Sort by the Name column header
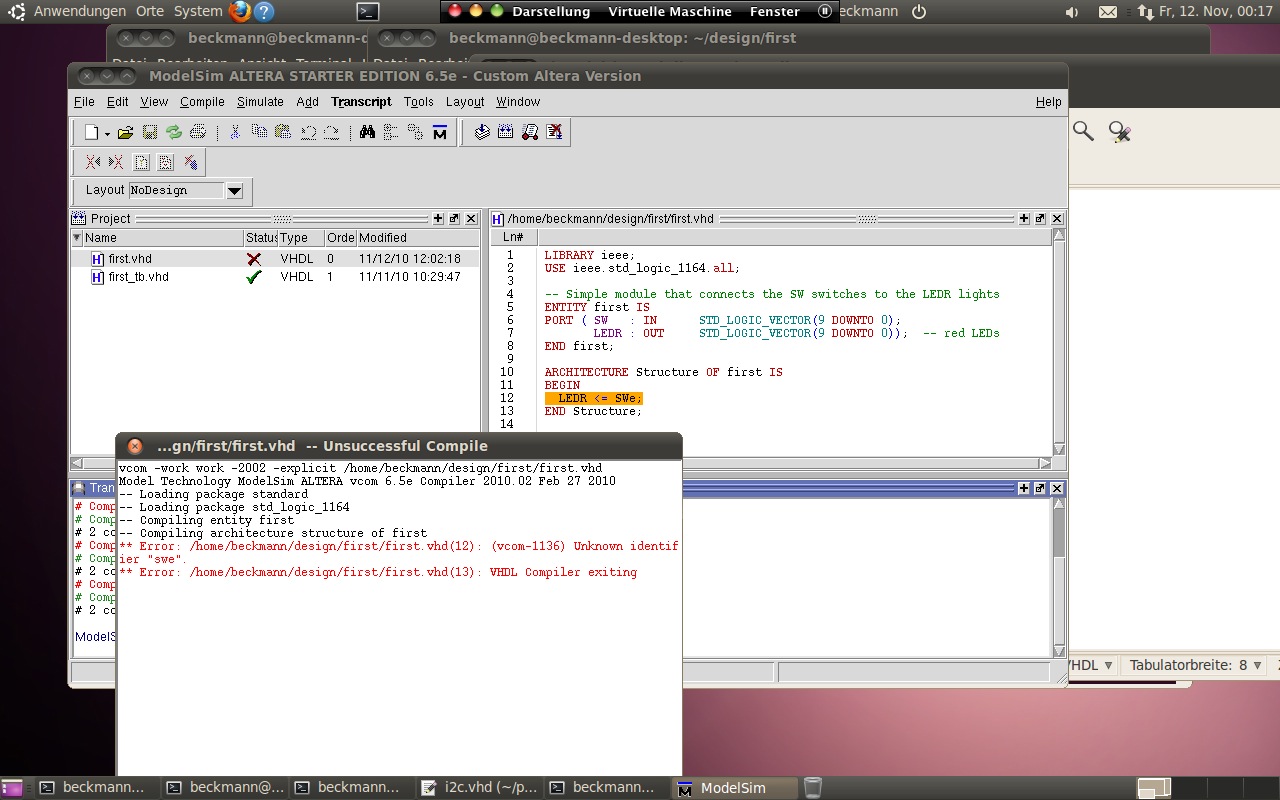Viewport: 1280px width, 800px height. [163, 238]
